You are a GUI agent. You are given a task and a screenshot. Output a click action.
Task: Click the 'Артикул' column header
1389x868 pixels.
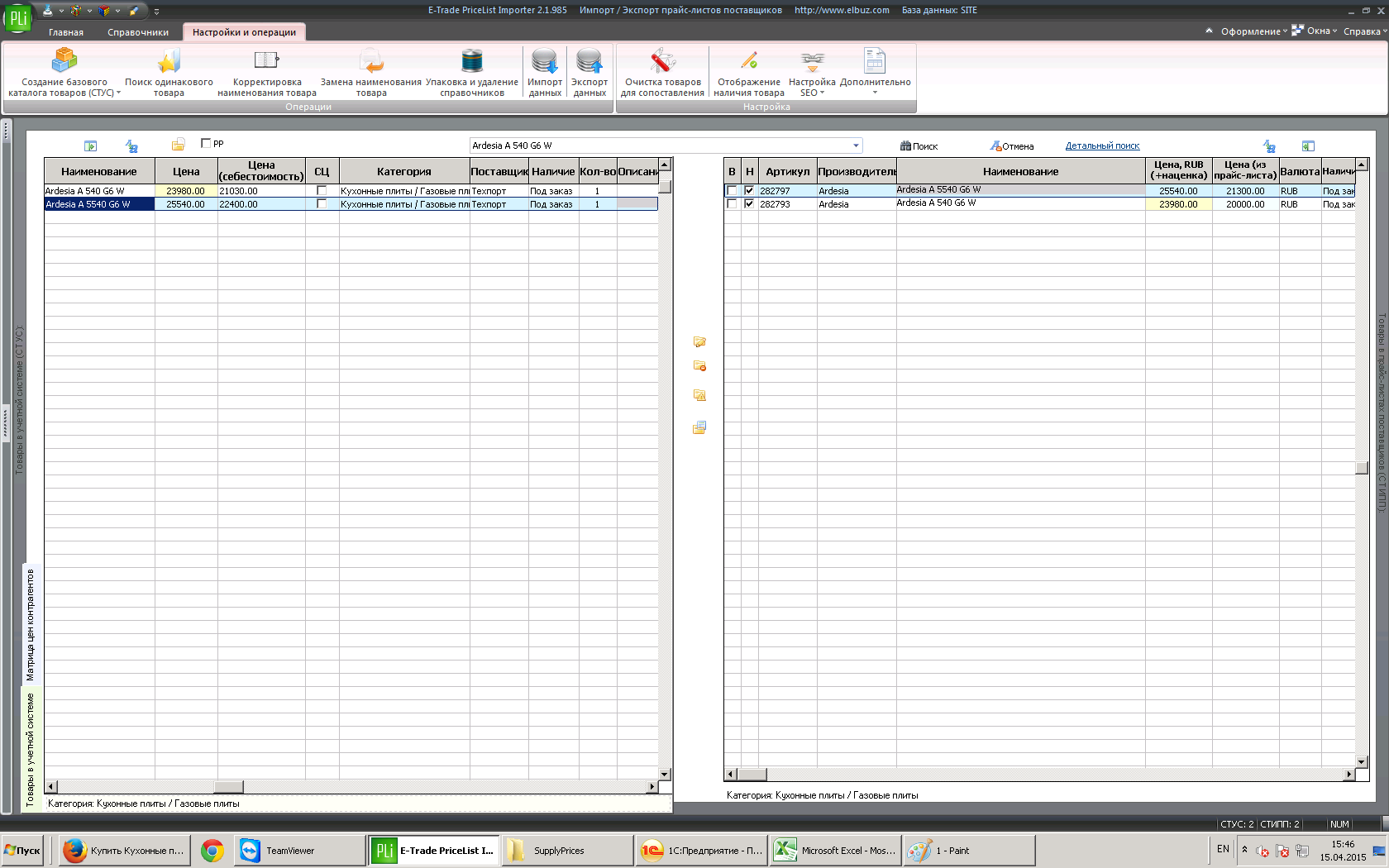(787, 171)
